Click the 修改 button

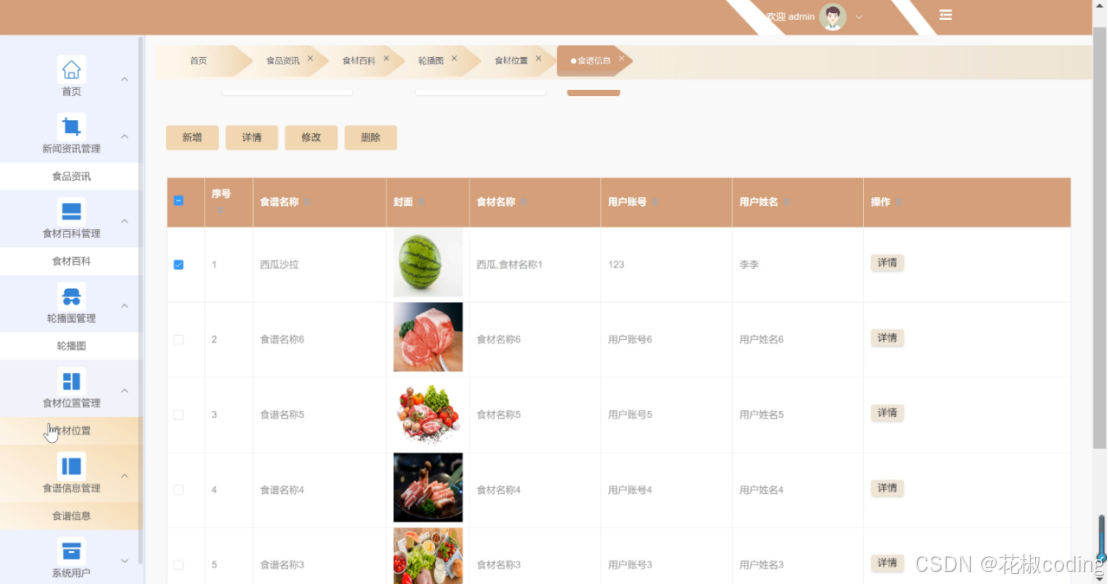[311, 138]
